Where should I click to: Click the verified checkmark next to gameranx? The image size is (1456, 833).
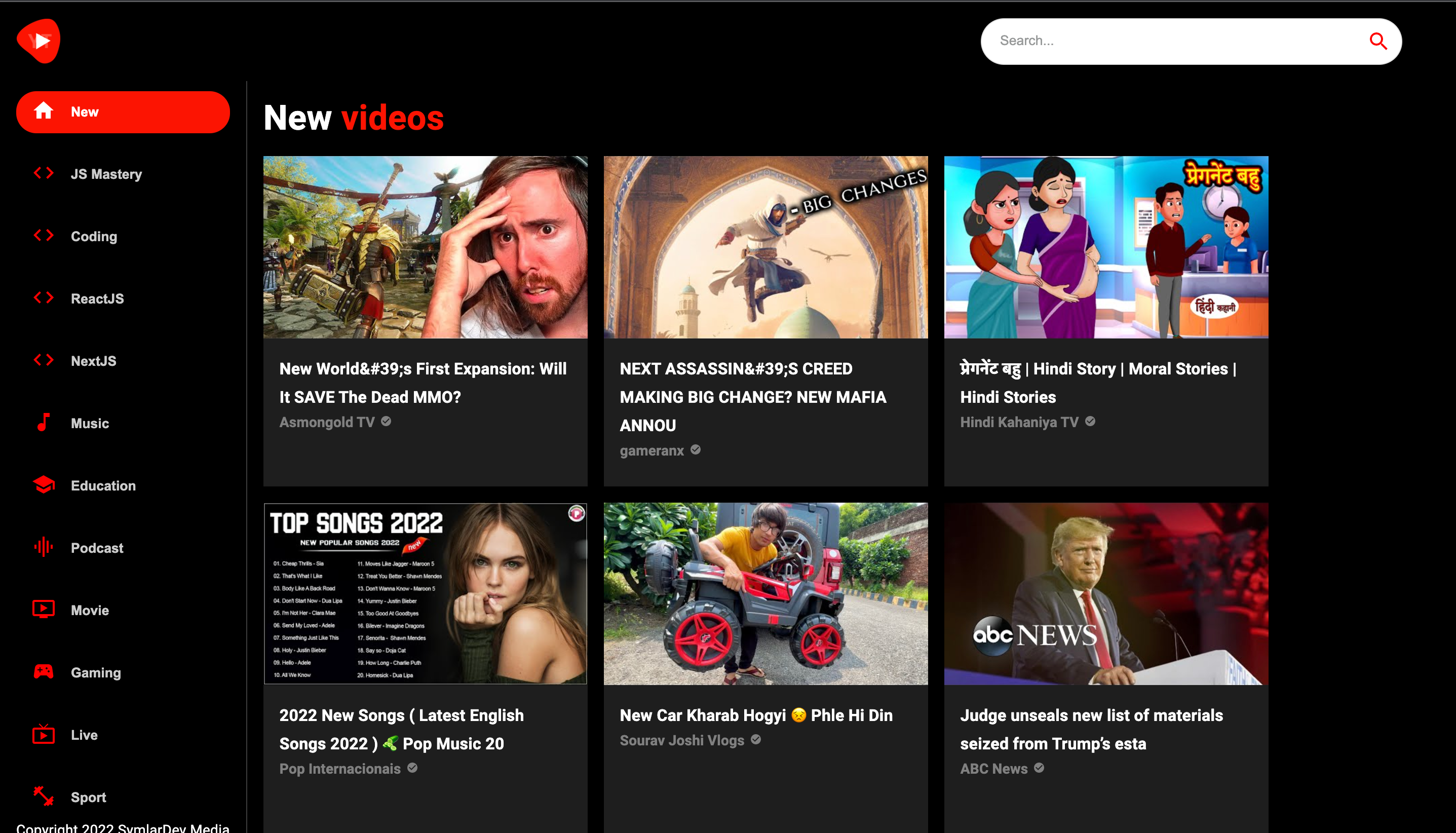pos(696,449)
